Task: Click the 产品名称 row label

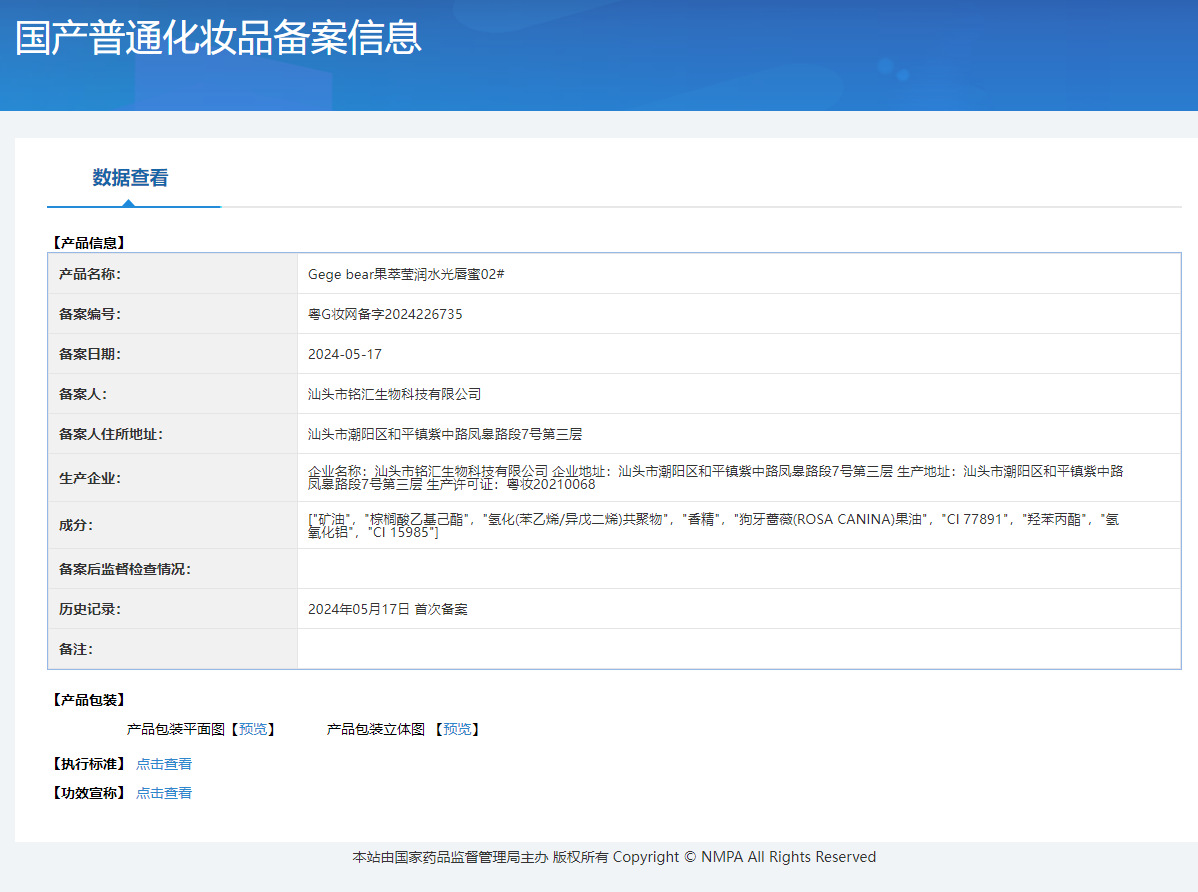Action: coord(89,274)
